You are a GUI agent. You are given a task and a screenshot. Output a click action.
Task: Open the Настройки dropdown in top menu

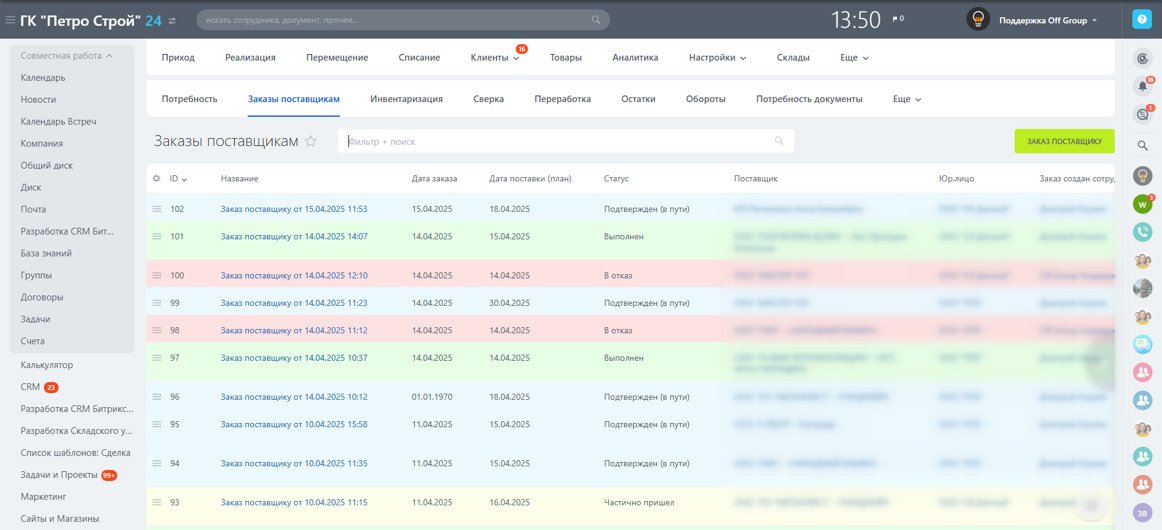[717, 58]
